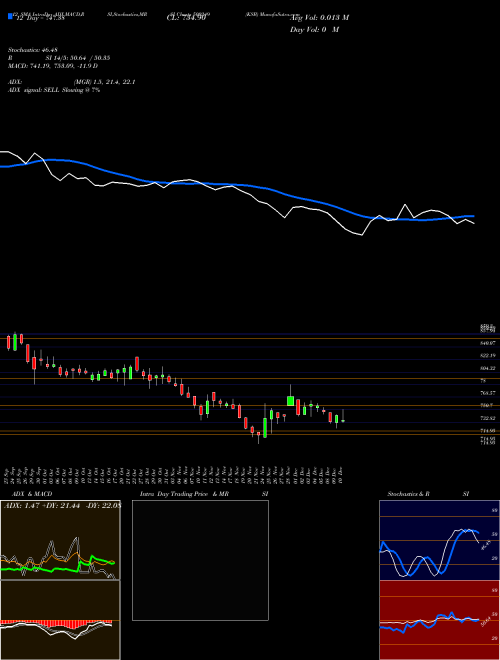Click the 'CL: 734.90' closing price label

click(x=186, y=18)
